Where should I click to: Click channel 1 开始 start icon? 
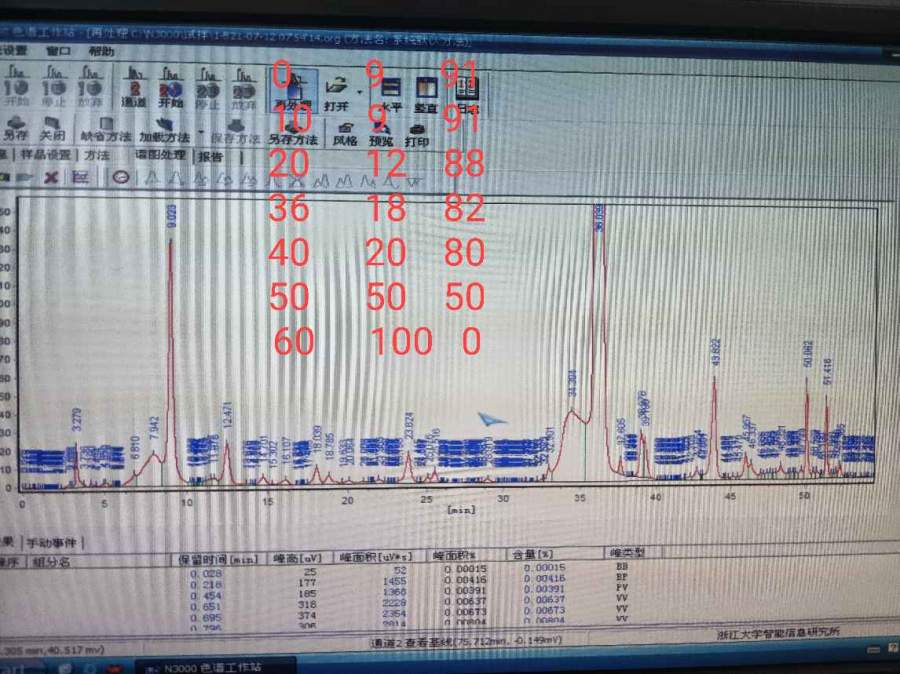pos(16,85)
